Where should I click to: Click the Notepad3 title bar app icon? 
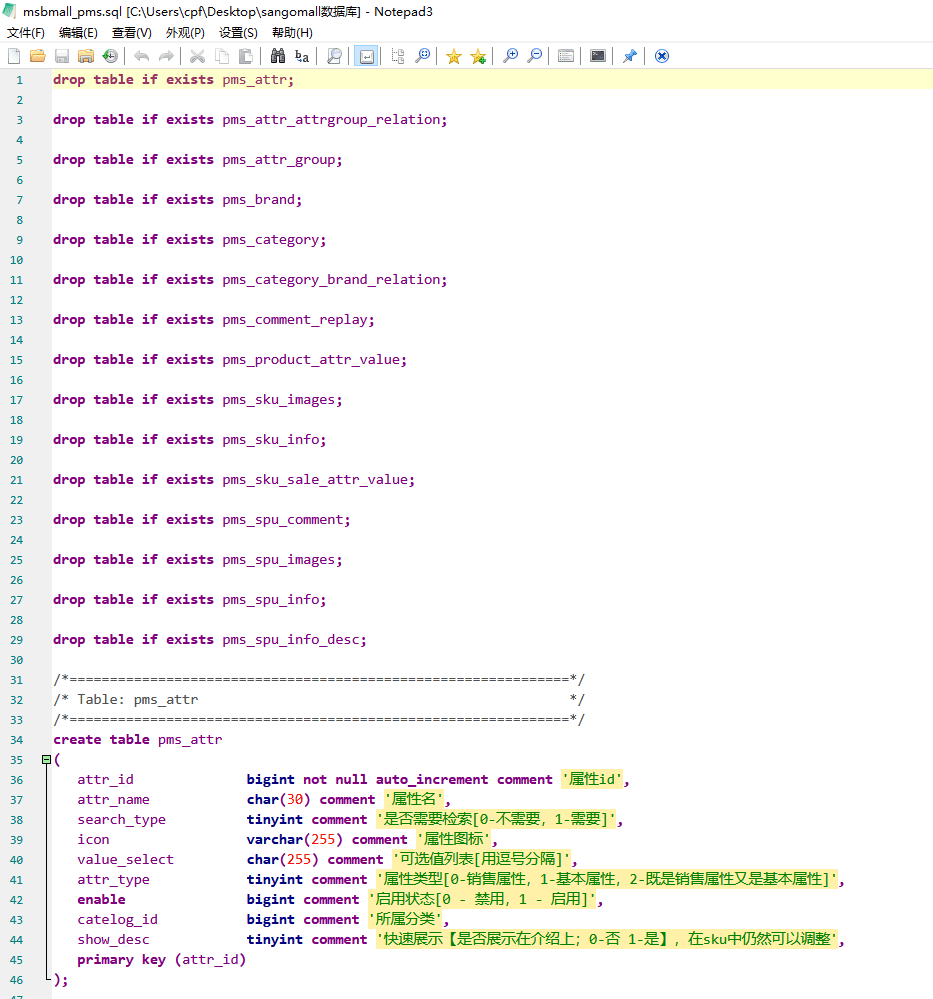pos(9,11)
